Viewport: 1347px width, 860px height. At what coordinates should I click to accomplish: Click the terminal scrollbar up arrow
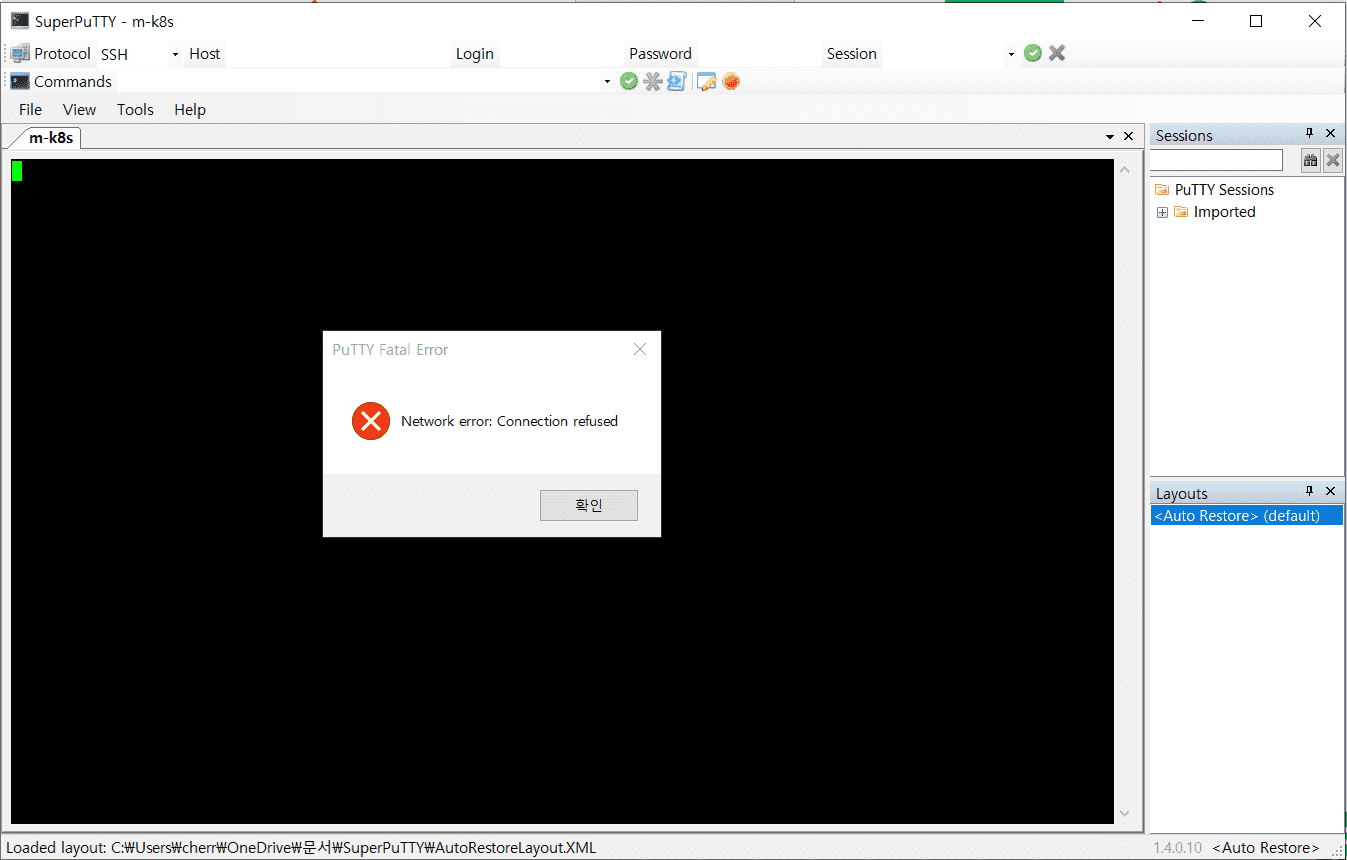1124,171
